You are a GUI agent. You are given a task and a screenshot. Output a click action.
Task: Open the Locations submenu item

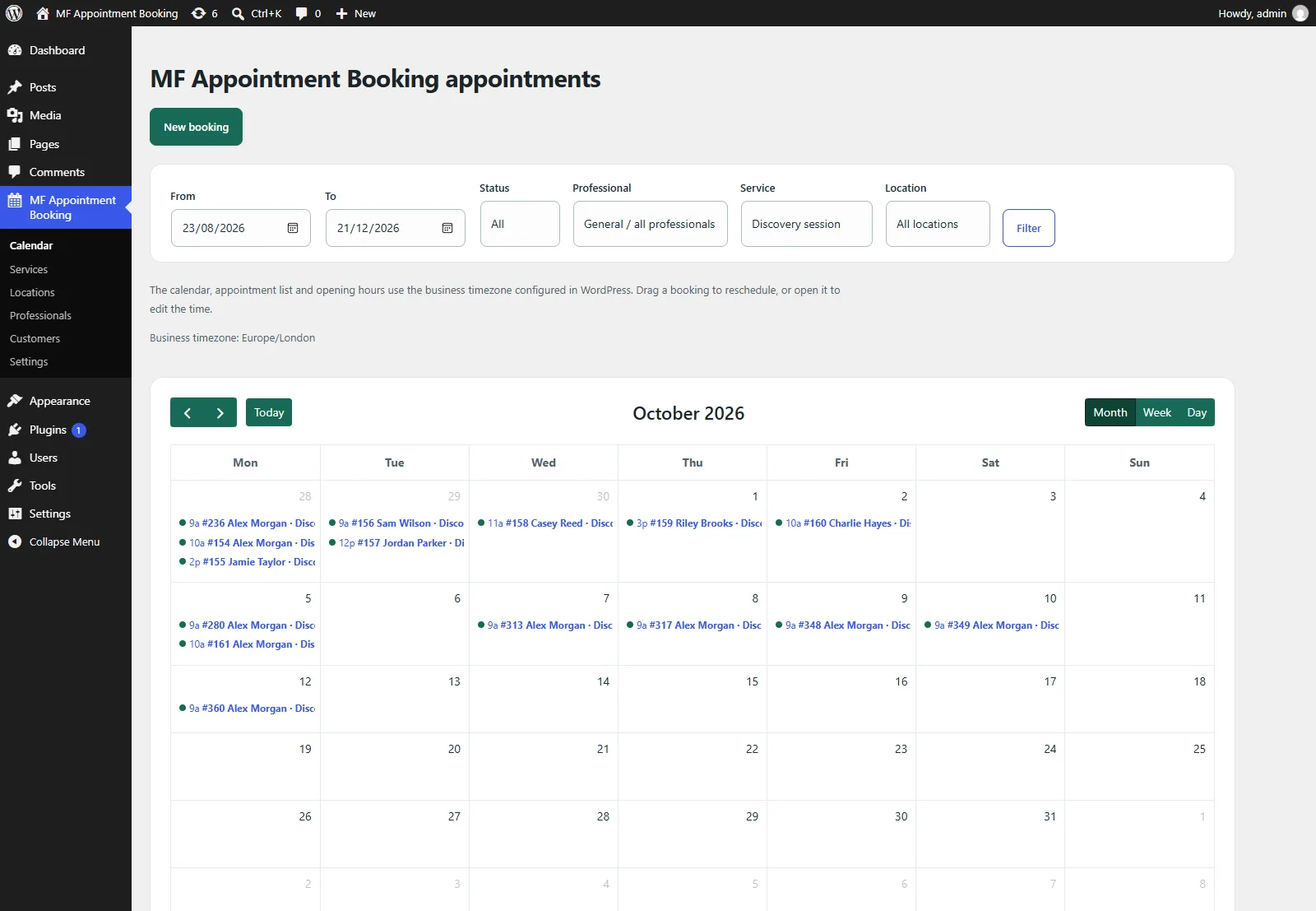click(x=32, y=292)
